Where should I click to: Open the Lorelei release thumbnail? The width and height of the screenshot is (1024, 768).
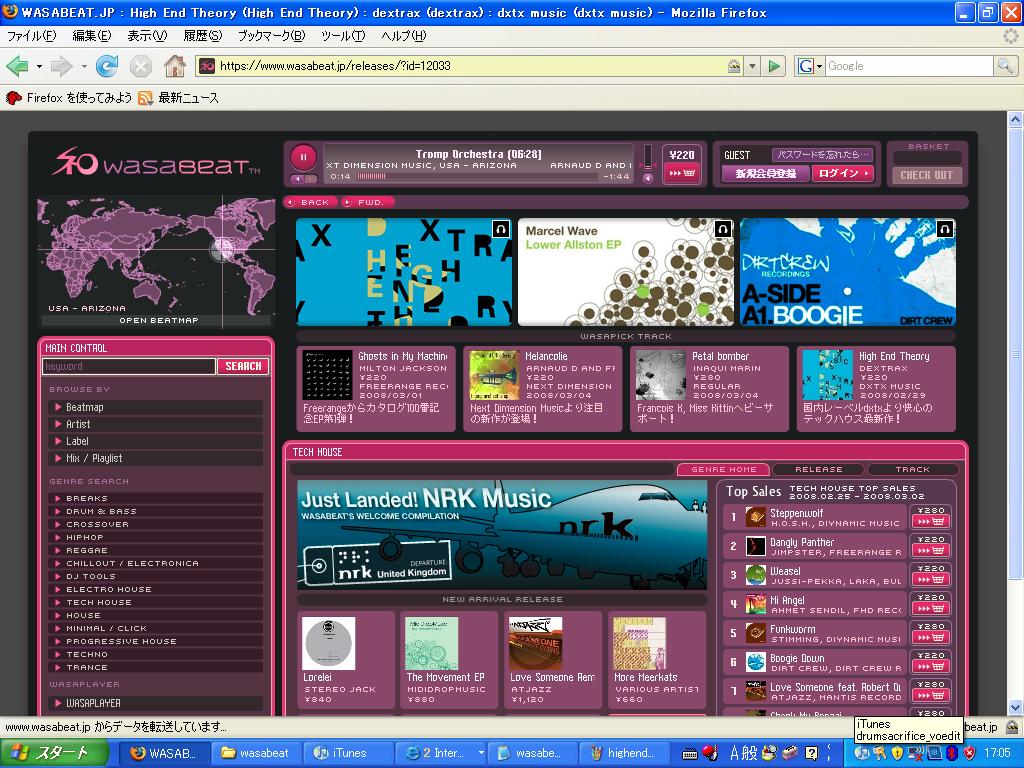point(328,643)
